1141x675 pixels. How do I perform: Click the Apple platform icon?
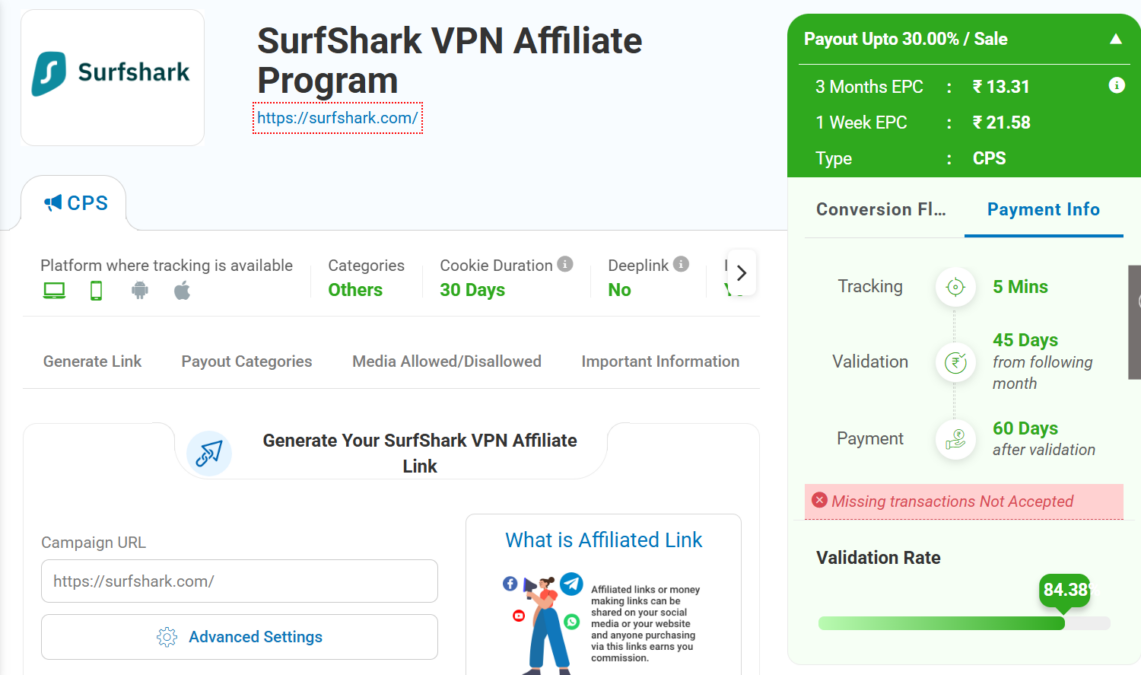click(x=182, y=291)
